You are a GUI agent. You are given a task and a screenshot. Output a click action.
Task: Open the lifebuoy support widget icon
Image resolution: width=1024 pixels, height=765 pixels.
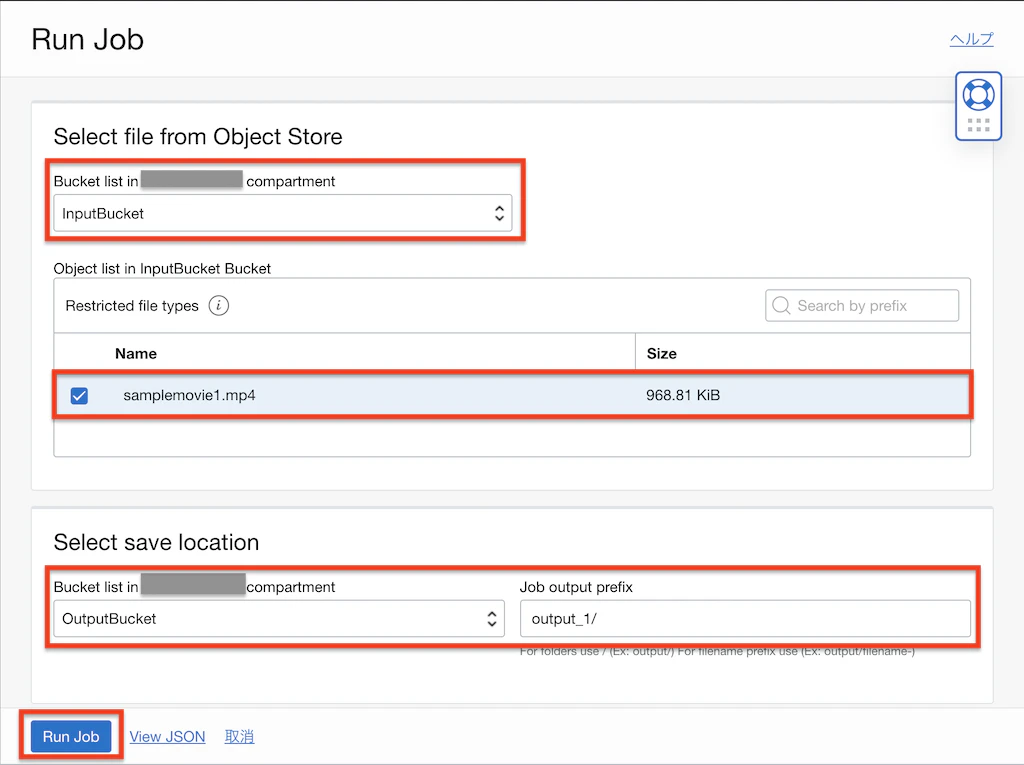978,95
